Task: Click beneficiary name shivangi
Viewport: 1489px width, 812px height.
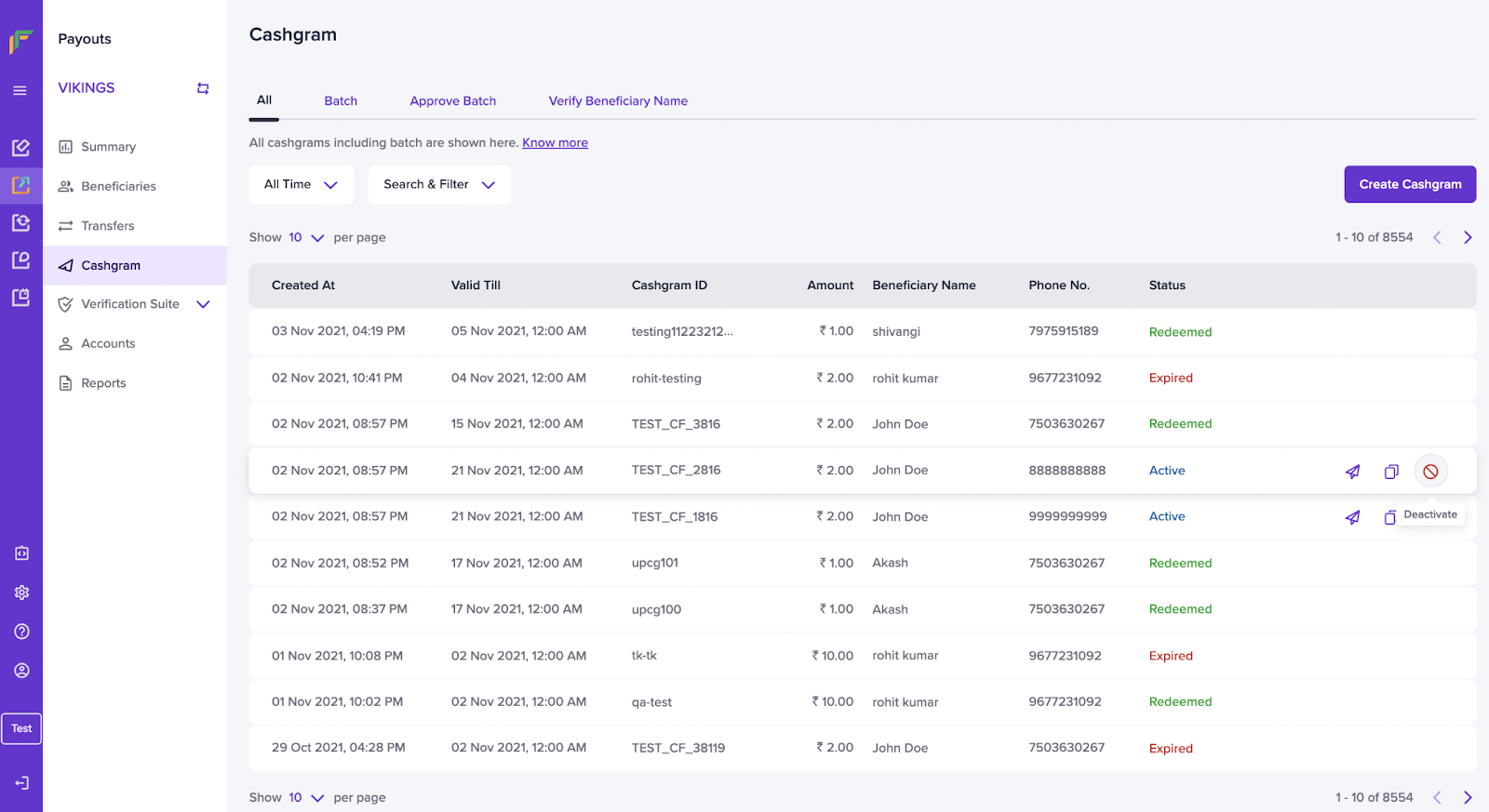Action: click(x=896, y=332)
